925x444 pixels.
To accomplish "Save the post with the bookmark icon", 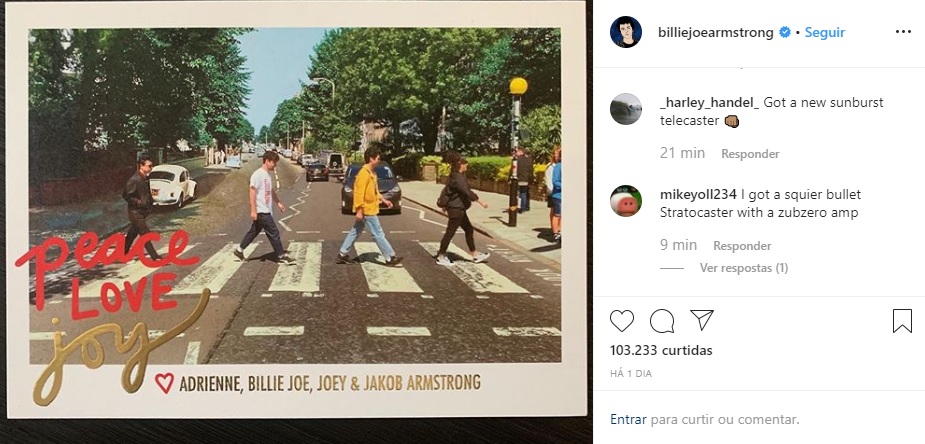I will click(x=902, y=321).
